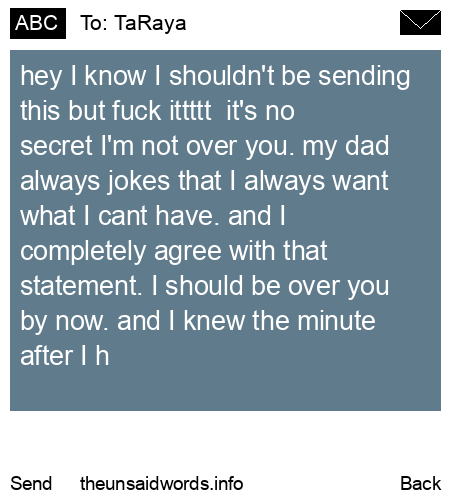Place cursor at 'my dad' text
Screen dimensions: 450x500
[x=346, y=147]
